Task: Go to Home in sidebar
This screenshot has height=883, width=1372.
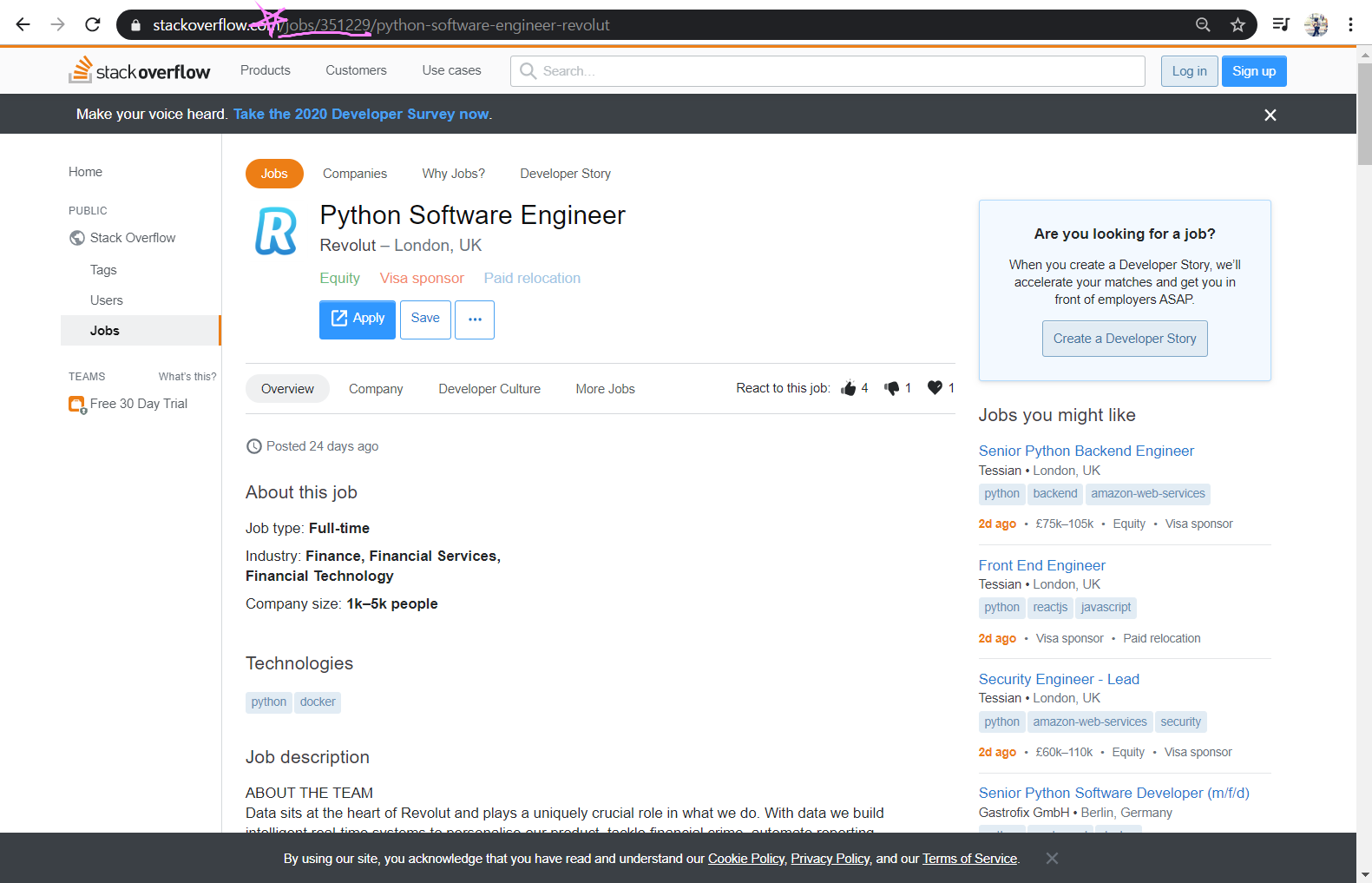Action: [85, 172]
